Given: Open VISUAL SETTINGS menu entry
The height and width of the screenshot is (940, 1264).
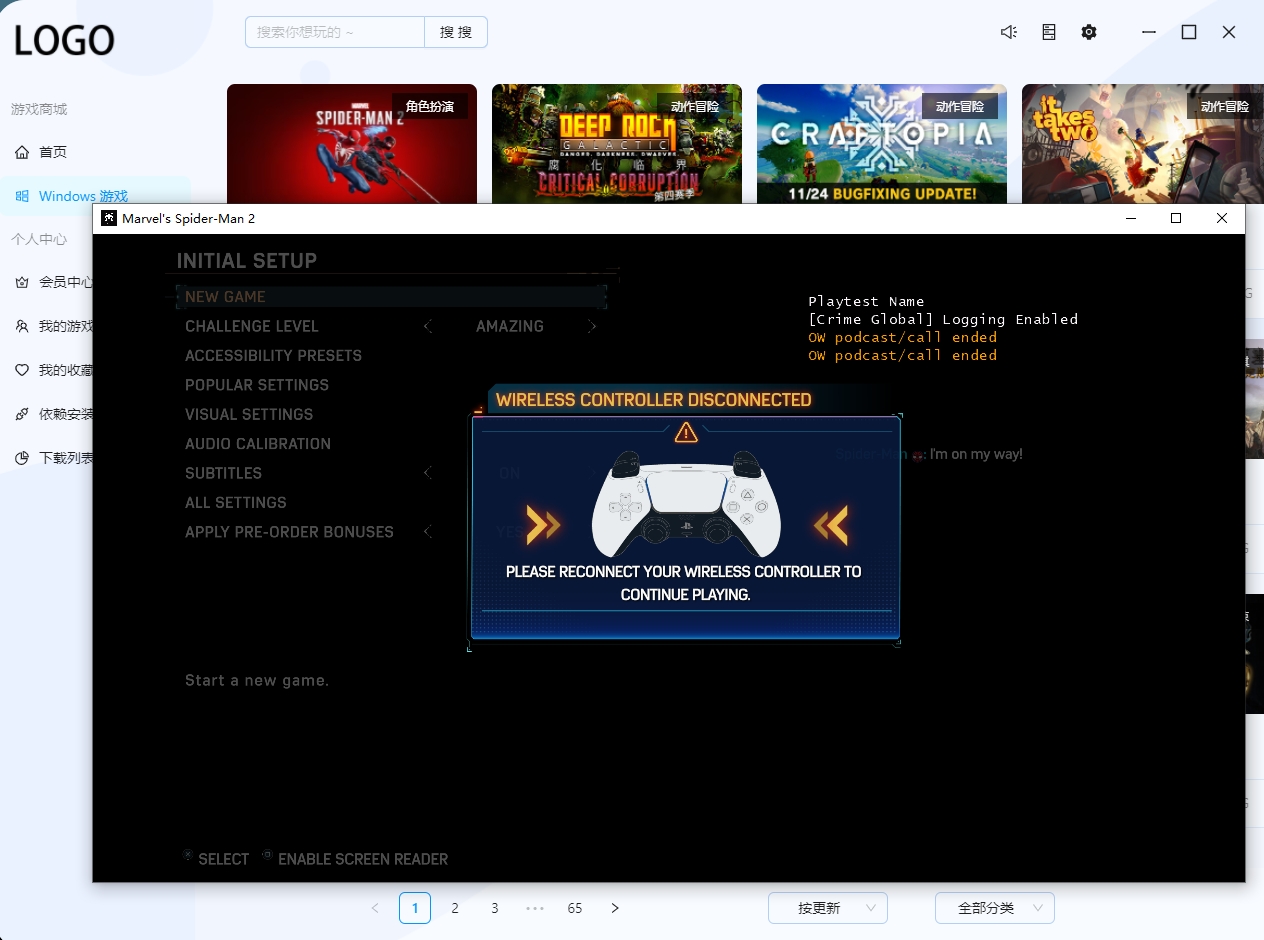Looking at the screenshot, I should click(249, 414).
